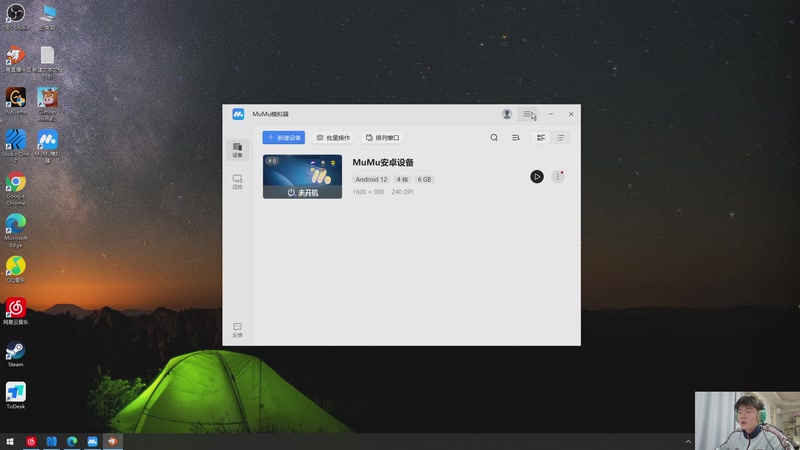Open the OBS Studio desktop shortcut
Viewport: 800px width, 450px height.
[15, 16]
